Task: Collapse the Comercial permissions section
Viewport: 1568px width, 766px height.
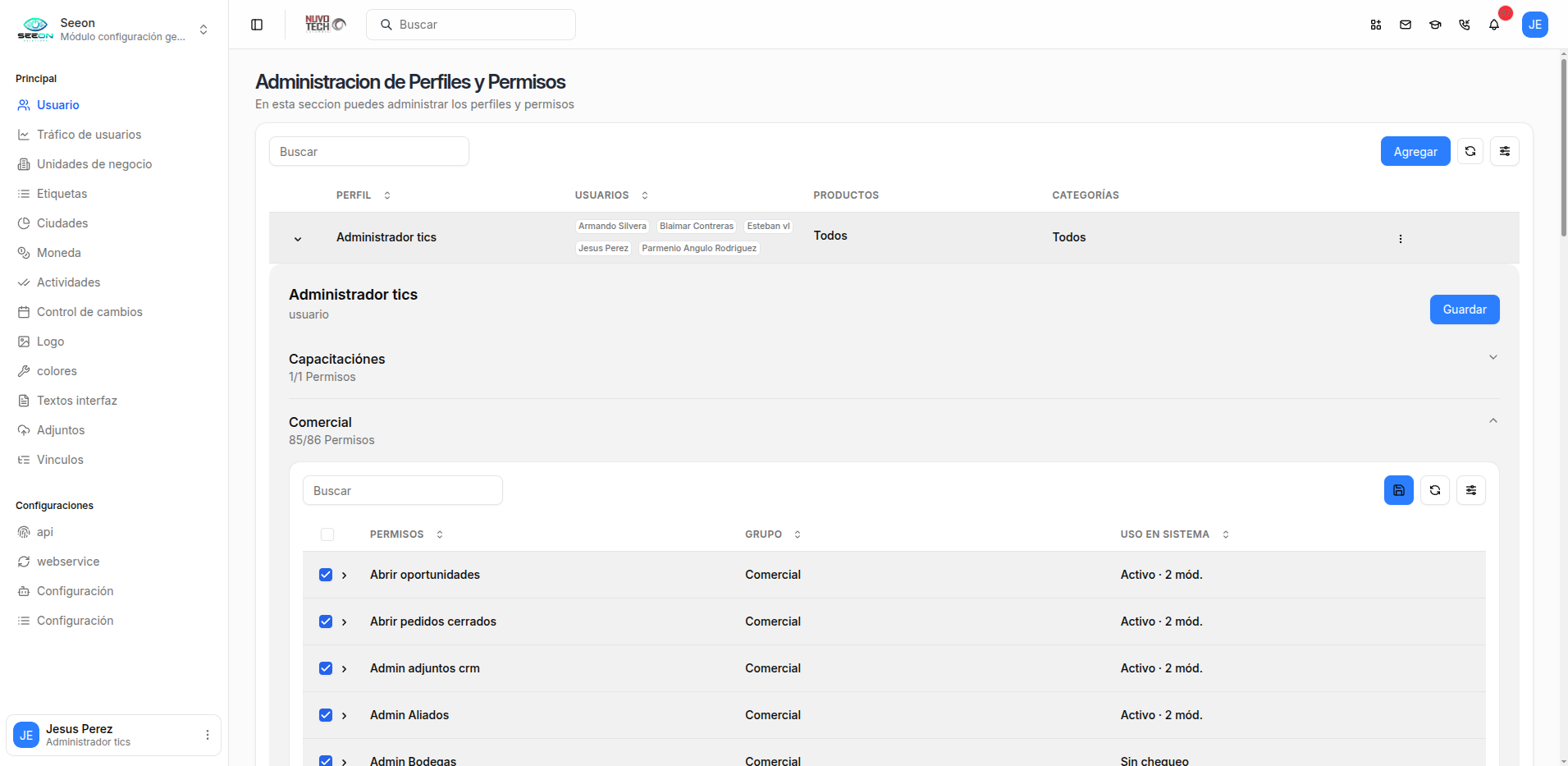Action: click(x=1493, y=420)
